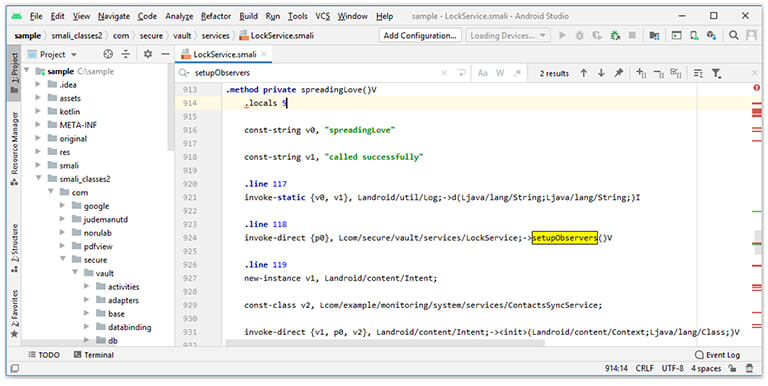Image resolution: width=768 pixels, height=386 pixels.
Task: Open the Loading Devices dropdown
Action: (507, 35)
